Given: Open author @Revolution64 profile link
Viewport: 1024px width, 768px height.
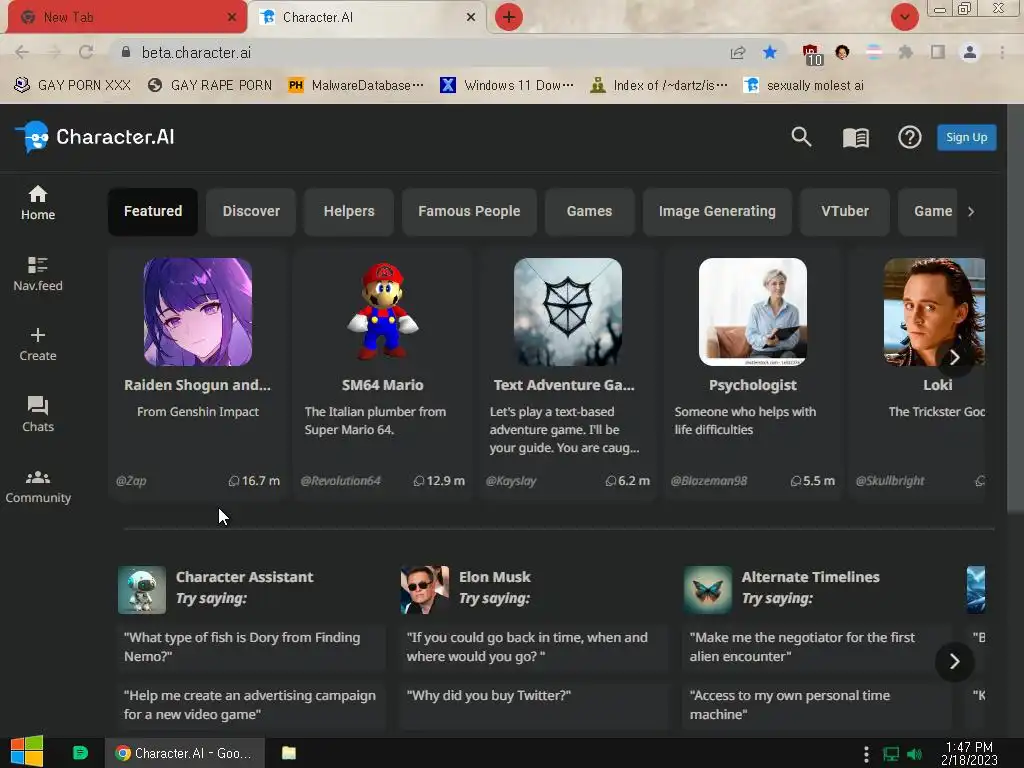Looking at the screenshot, I should [x=340, y=481].
